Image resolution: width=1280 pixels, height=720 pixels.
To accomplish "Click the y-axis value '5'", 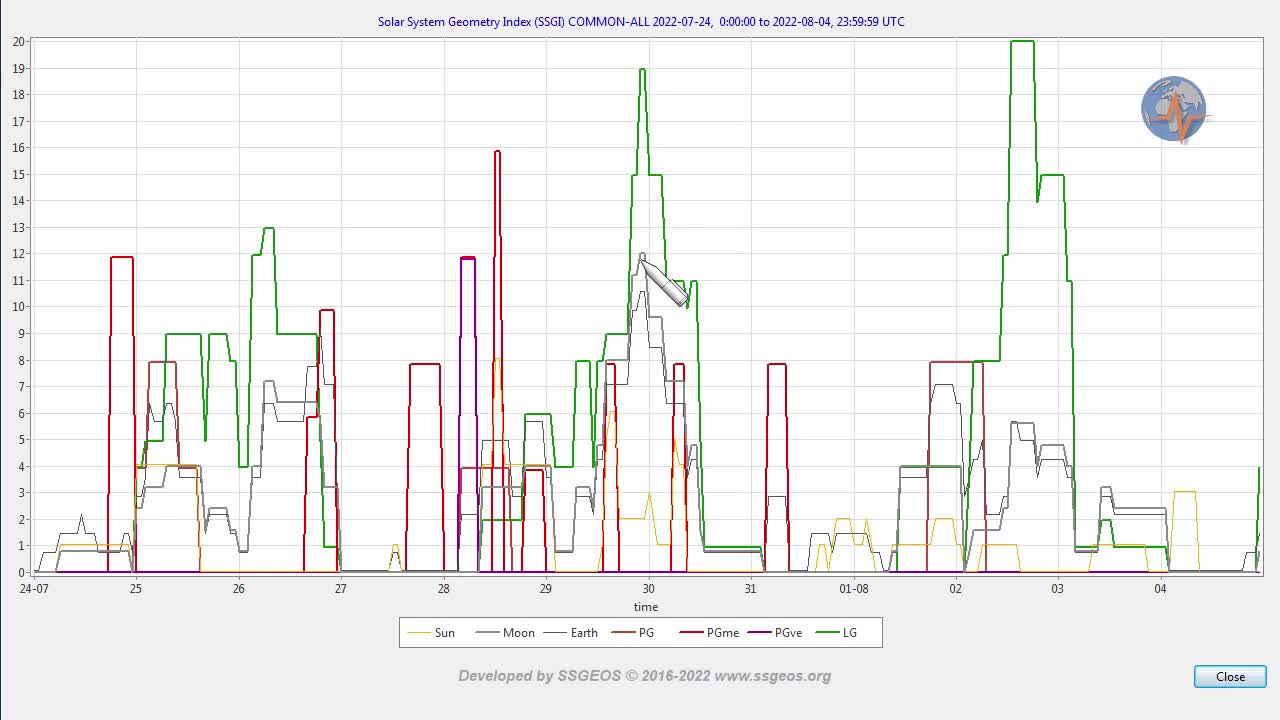I will (21, 440).
